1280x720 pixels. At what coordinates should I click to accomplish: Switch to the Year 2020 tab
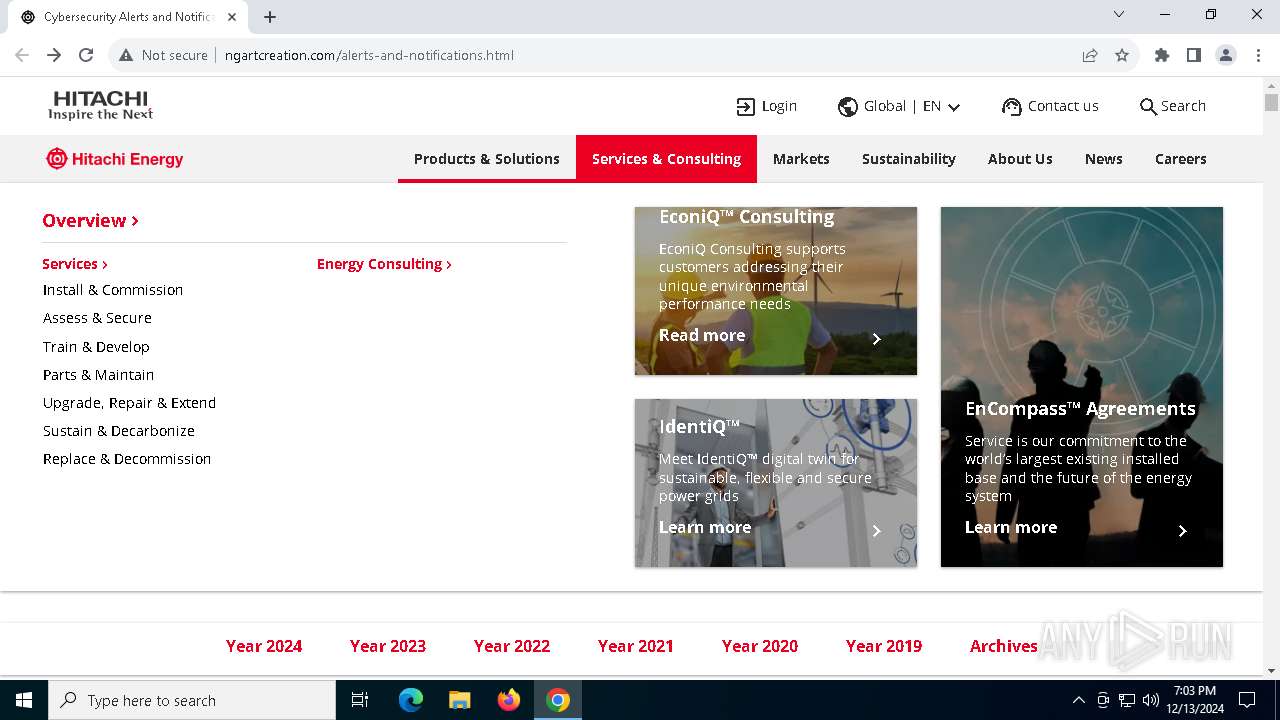pyautogui.click(x=760, y=646)
